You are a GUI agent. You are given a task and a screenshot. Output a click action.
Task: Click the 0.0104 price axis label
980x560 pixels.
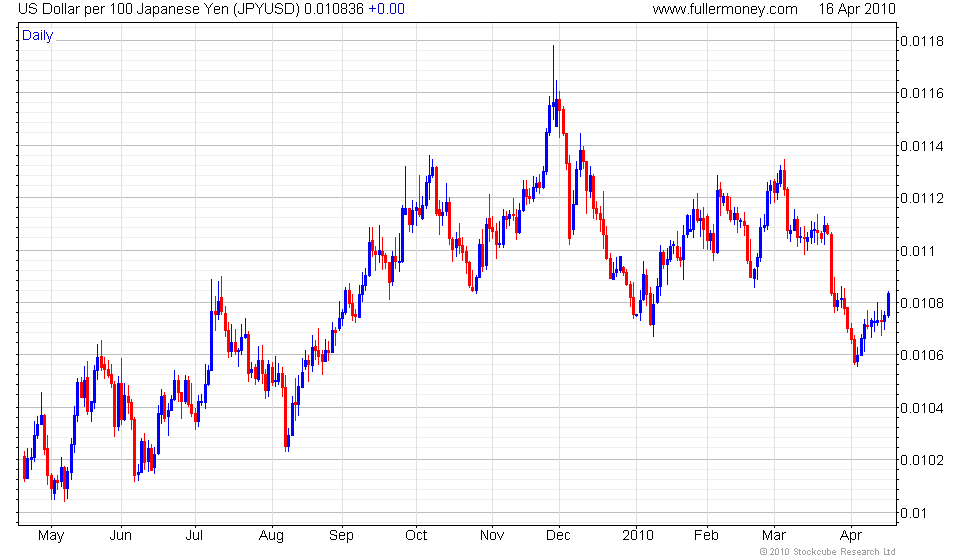[x=922, y=408]
